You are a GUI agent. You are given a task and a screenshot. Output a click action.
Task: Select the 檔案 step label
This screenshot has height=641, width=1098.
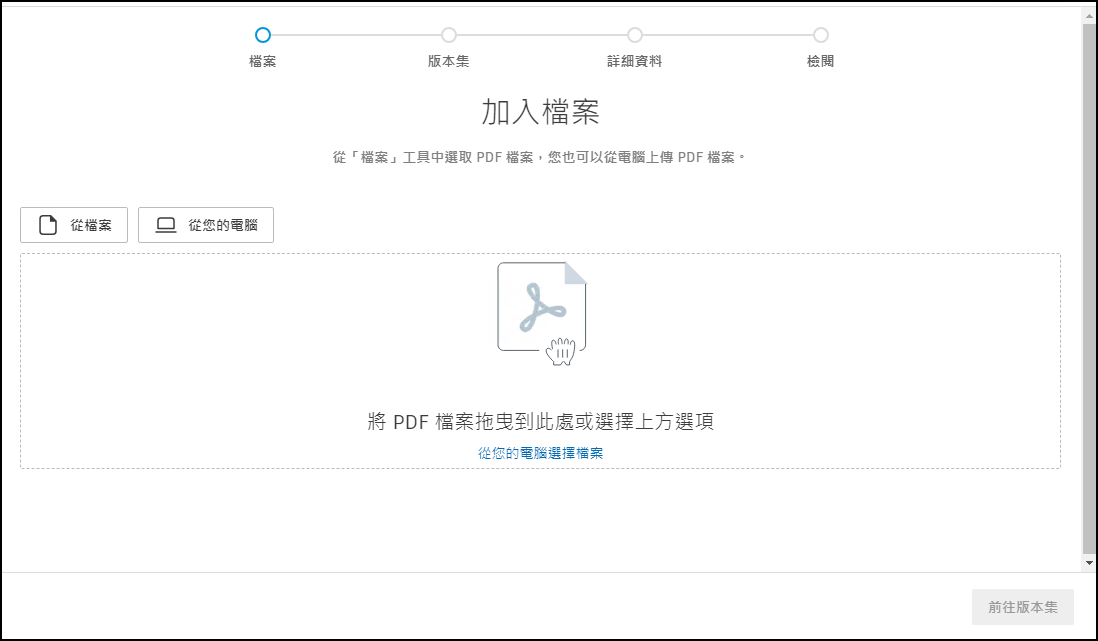[263, 60]
